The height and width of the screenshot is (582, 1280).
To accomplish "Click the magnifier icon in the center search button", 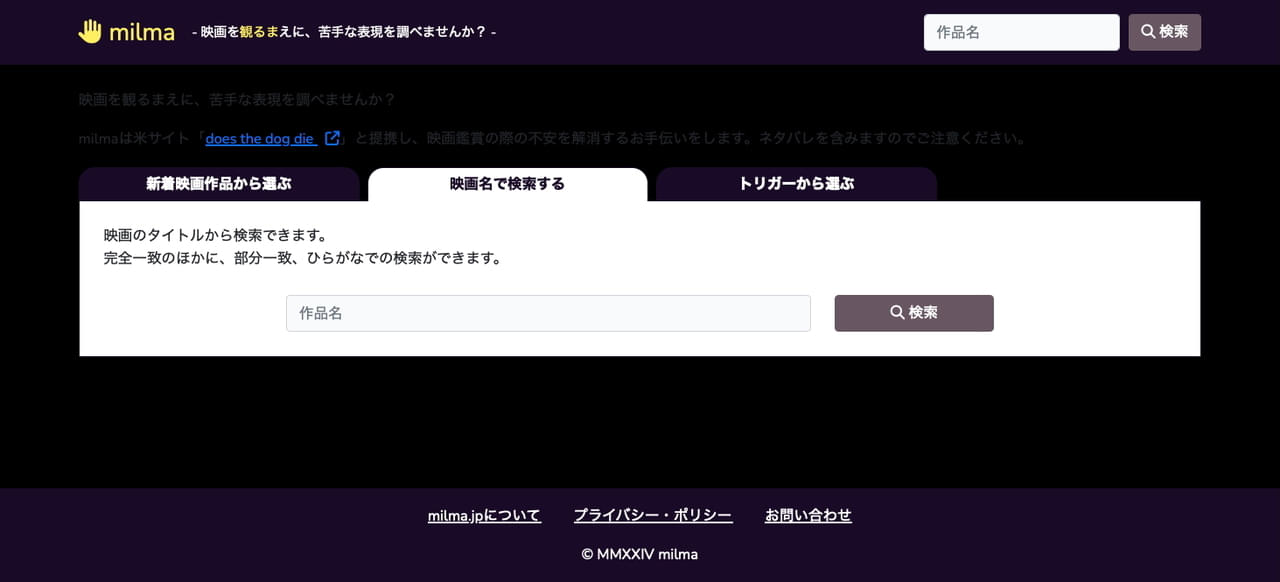I will (895, 312).
